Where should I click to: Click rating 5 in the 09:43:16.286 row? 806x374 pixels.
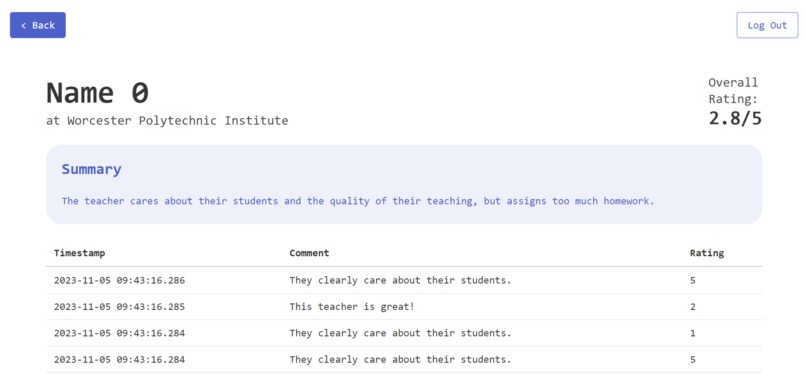pyautogui.click(x=693, y=280)
